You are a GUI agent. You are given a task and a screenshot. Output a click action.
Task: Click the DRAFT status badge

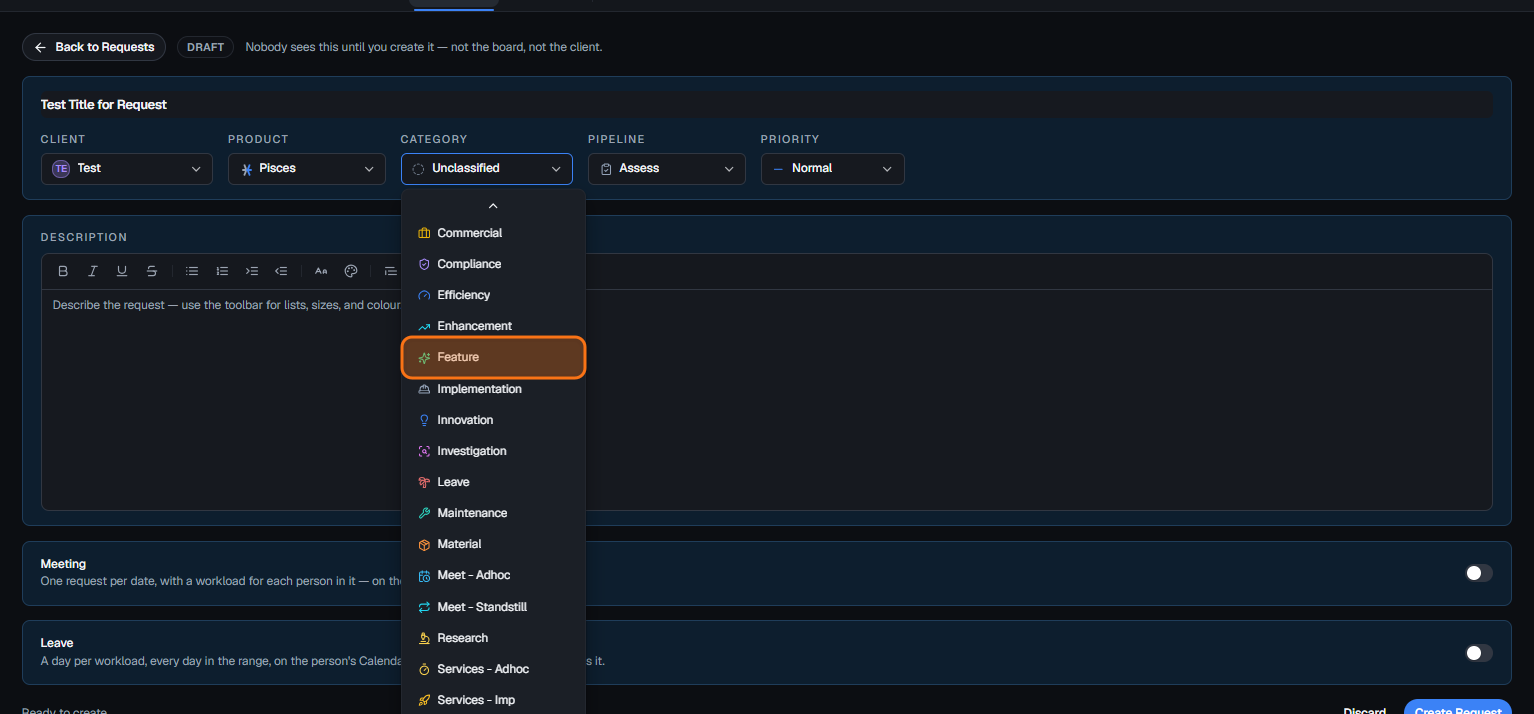205,47
